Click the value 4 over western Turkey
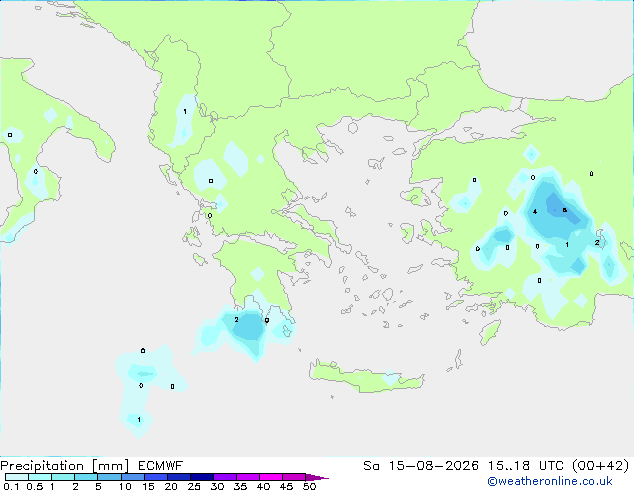634x490 pixels. click(x=535, y=212)
